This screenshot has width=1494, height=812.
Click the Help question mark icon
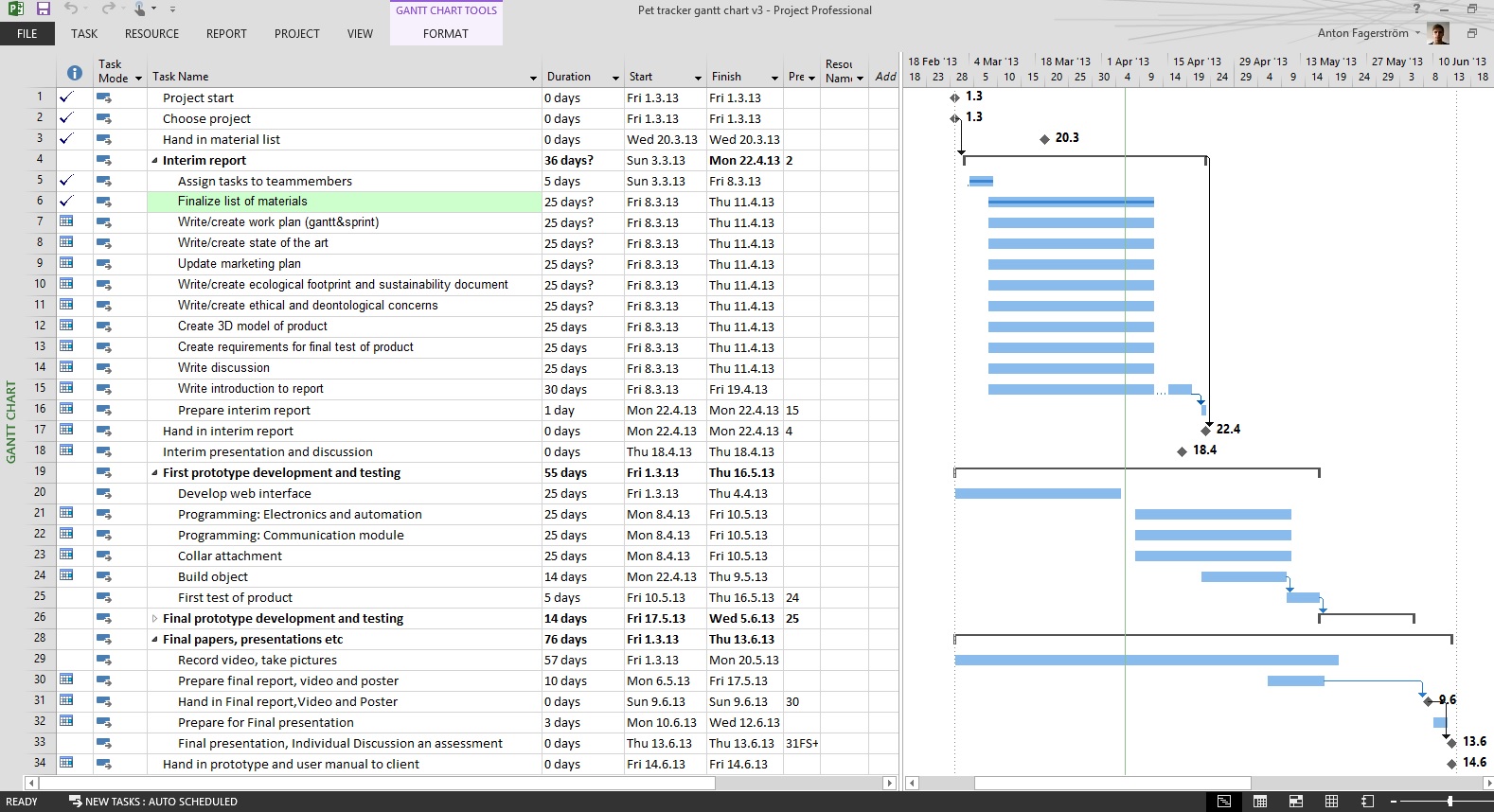coord(1416,9)
